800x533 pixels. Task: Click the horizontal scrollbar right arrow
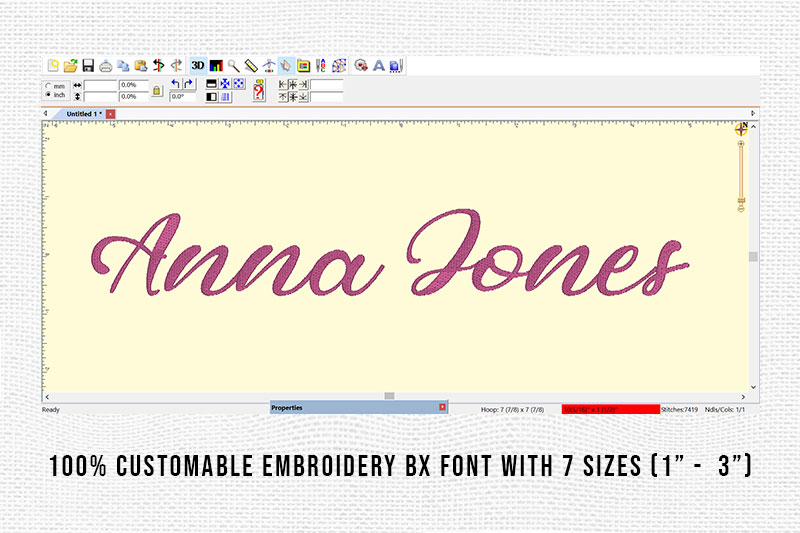pyautogui.click(x=743, y=397)
